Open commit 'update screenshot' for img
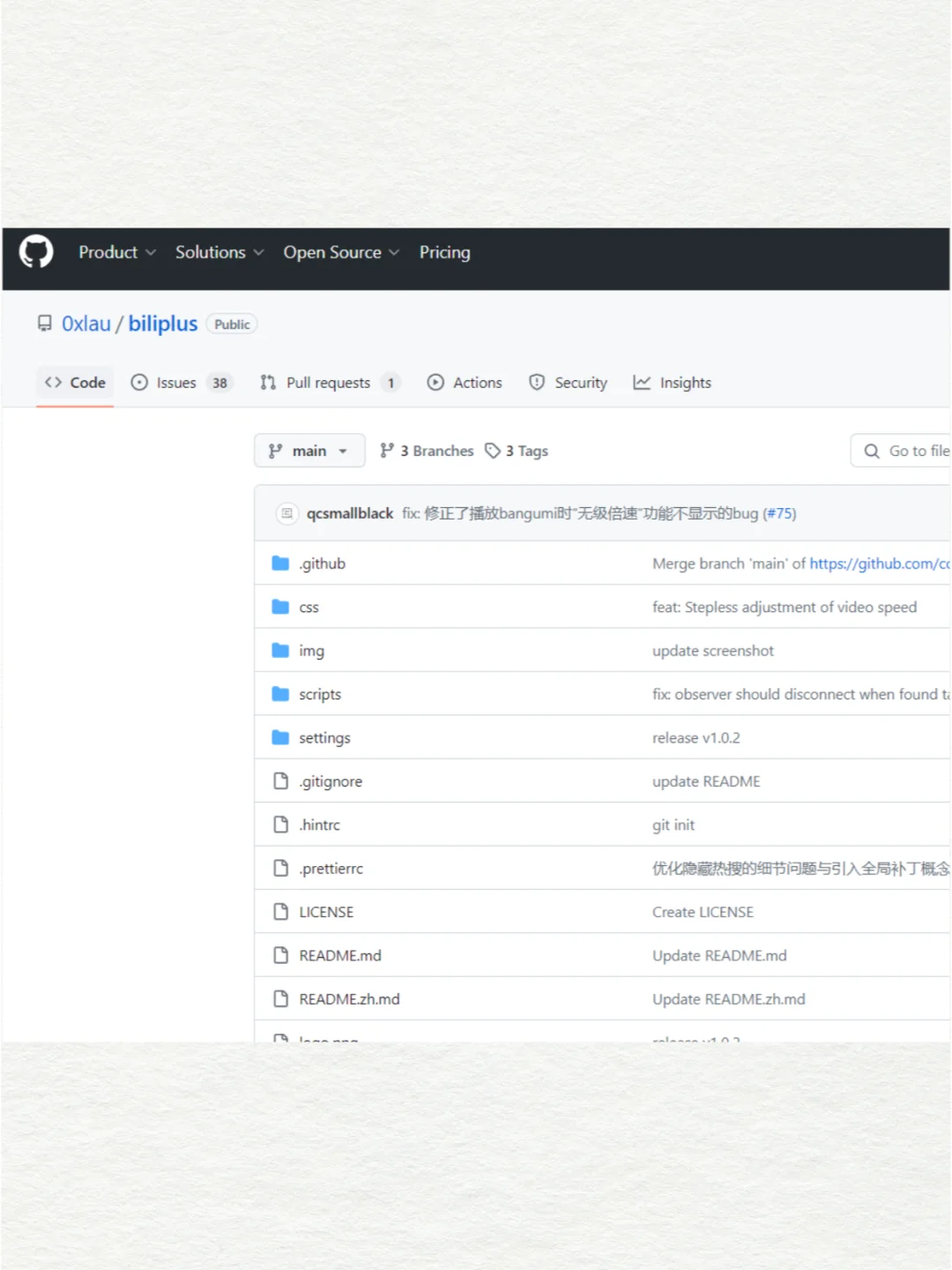 [713, 651]
